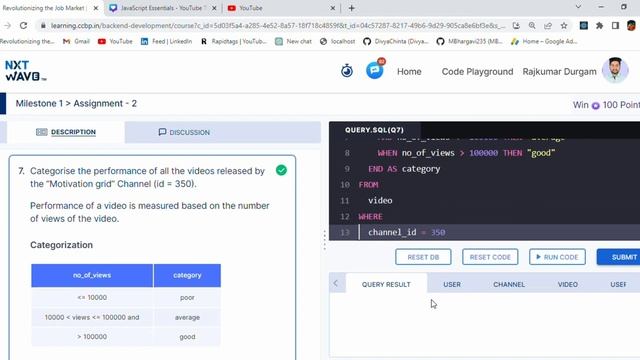Click the Reset Code button
Image resolution: width=640 pixels, height=360 pixels.
[x=490, y=257]
